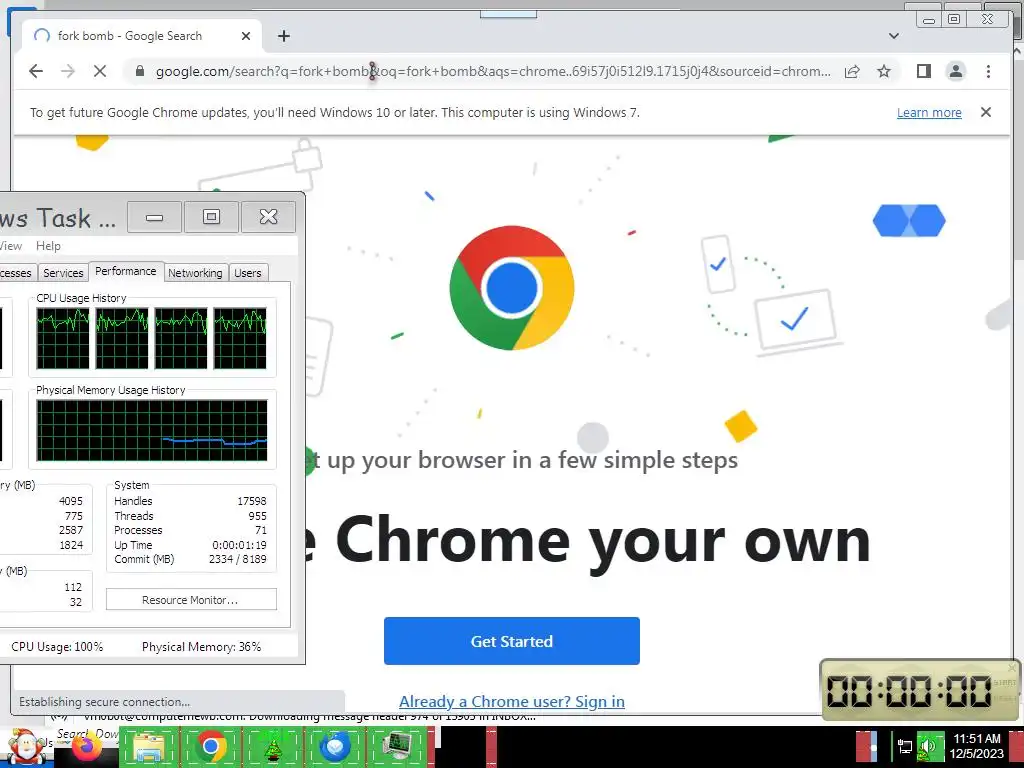
Task: Expand the Chrome tab search chevron
Action: (x=893, y=36)
